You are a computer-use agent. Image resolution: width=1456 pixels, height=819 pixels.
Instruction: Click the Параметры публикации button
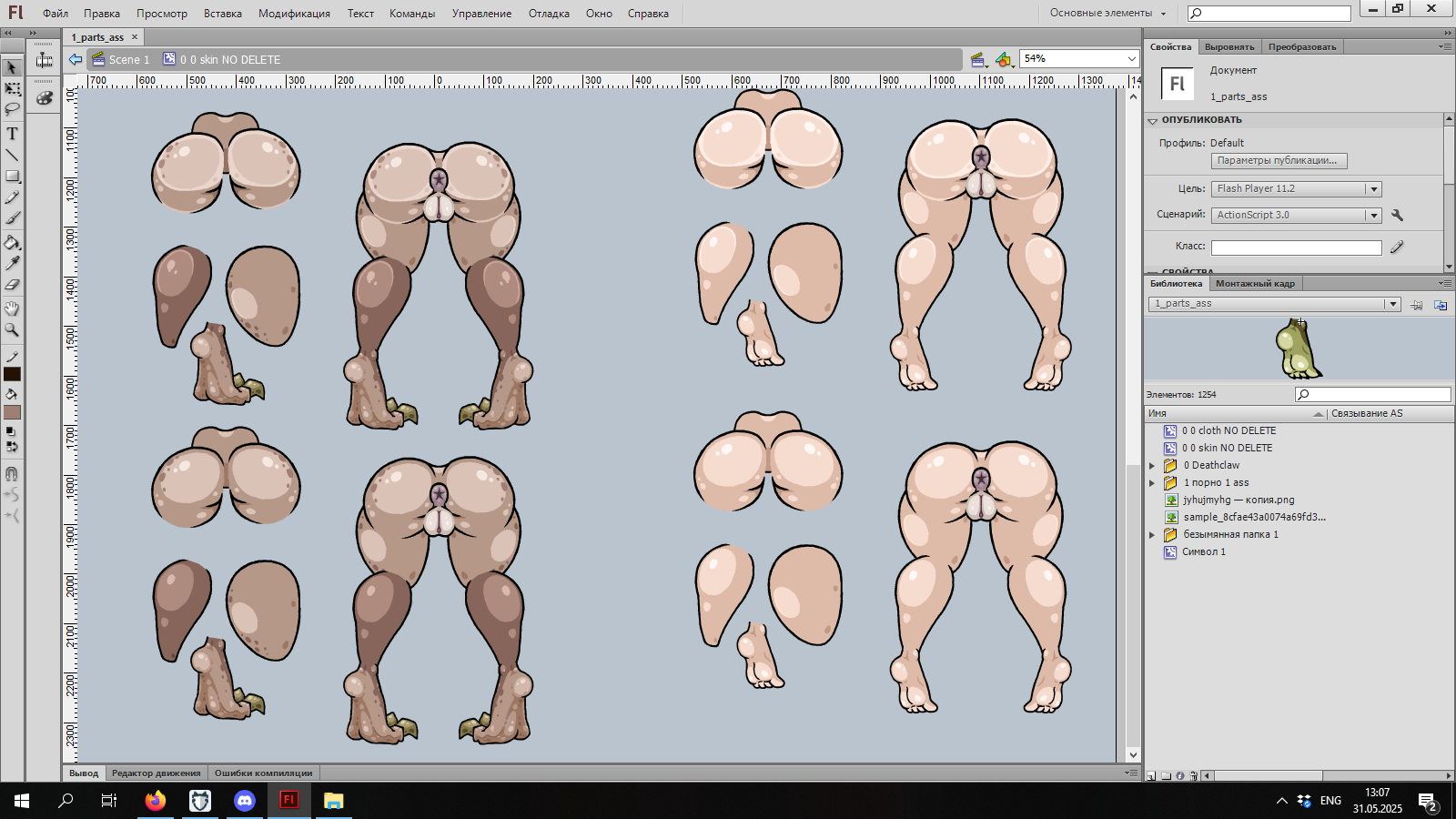point(1279,161)
